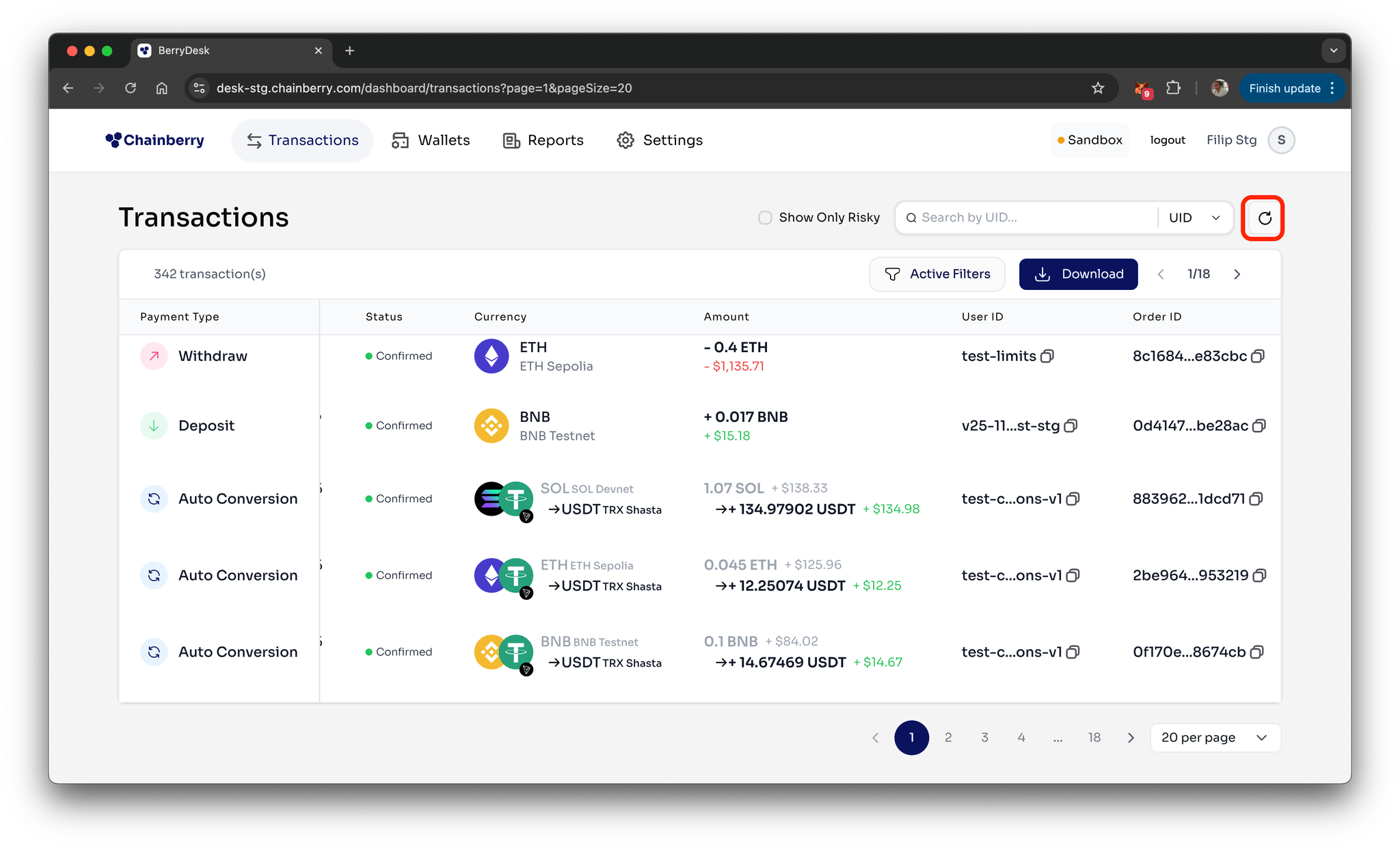This screenshot has height=848, width=1400.
Task: Open the Wallets tab
Action: click(x=431, y=140)
